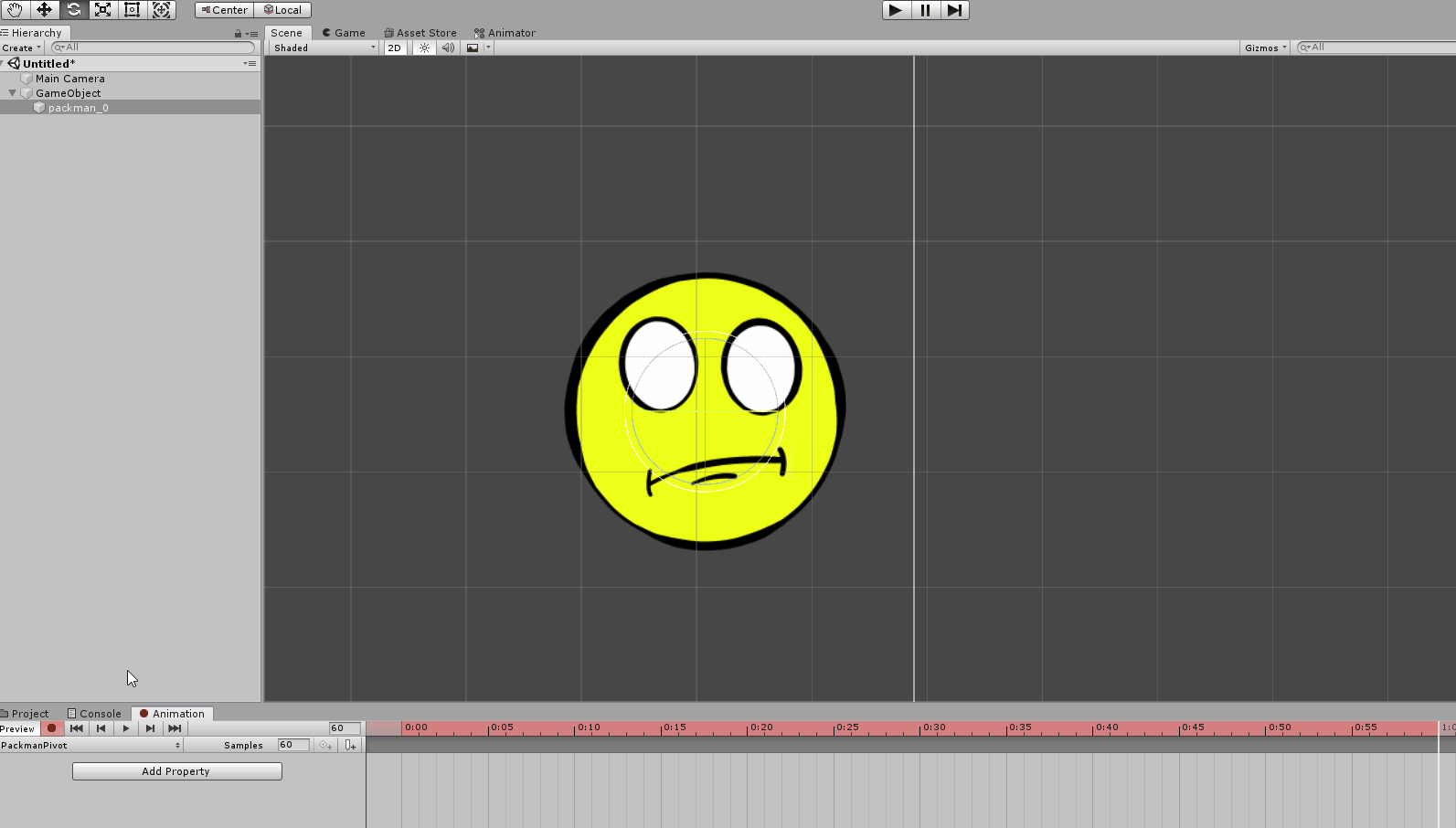The width and height of the screenshot is (1456, 828).
Task: Toggle the 2D scene view mode
Action: pos(395,48)
